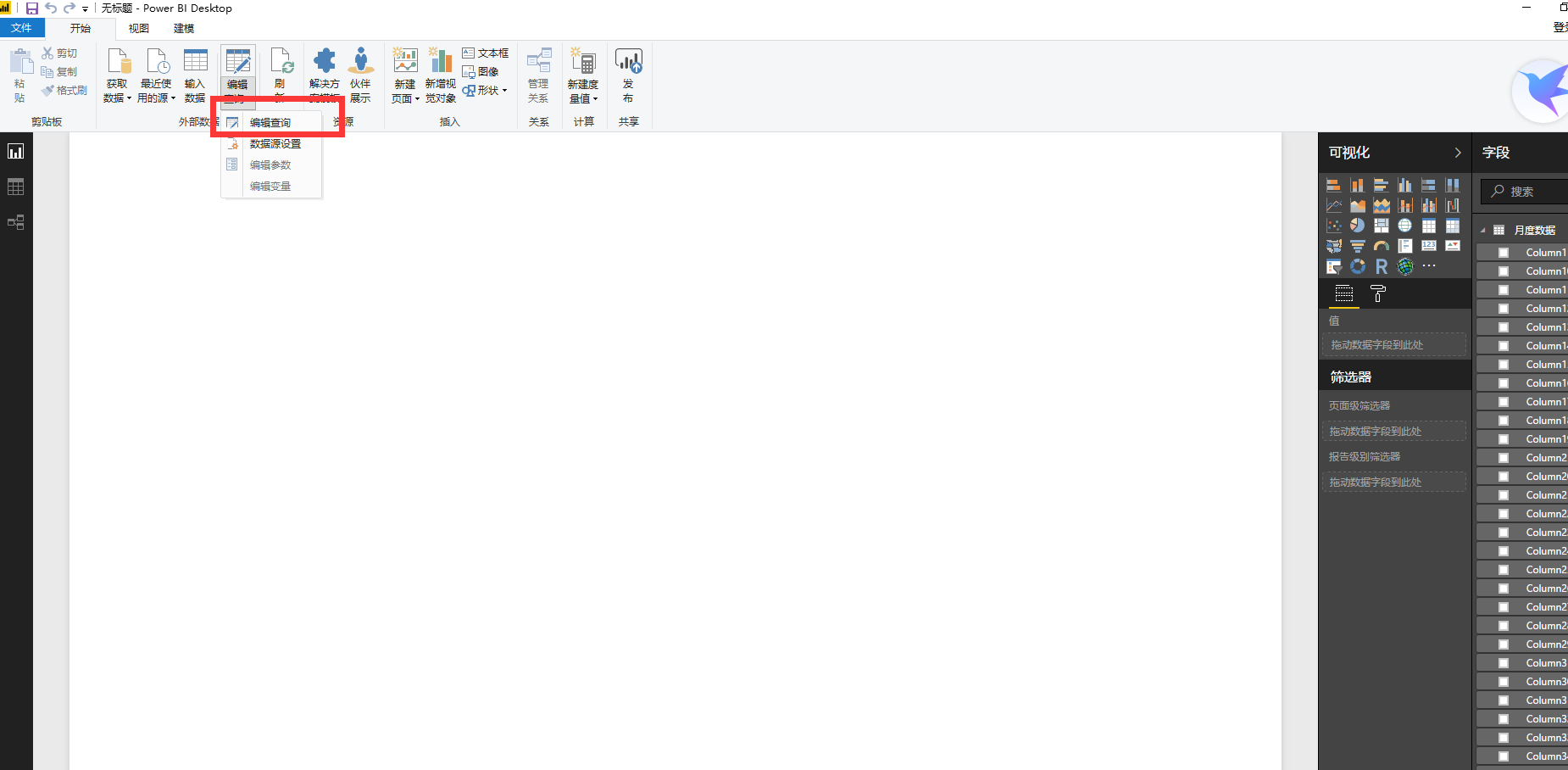Select the treemap visual
Image resolution: width=1568 pixels, height=770 pixels.
coord(1382,226)
